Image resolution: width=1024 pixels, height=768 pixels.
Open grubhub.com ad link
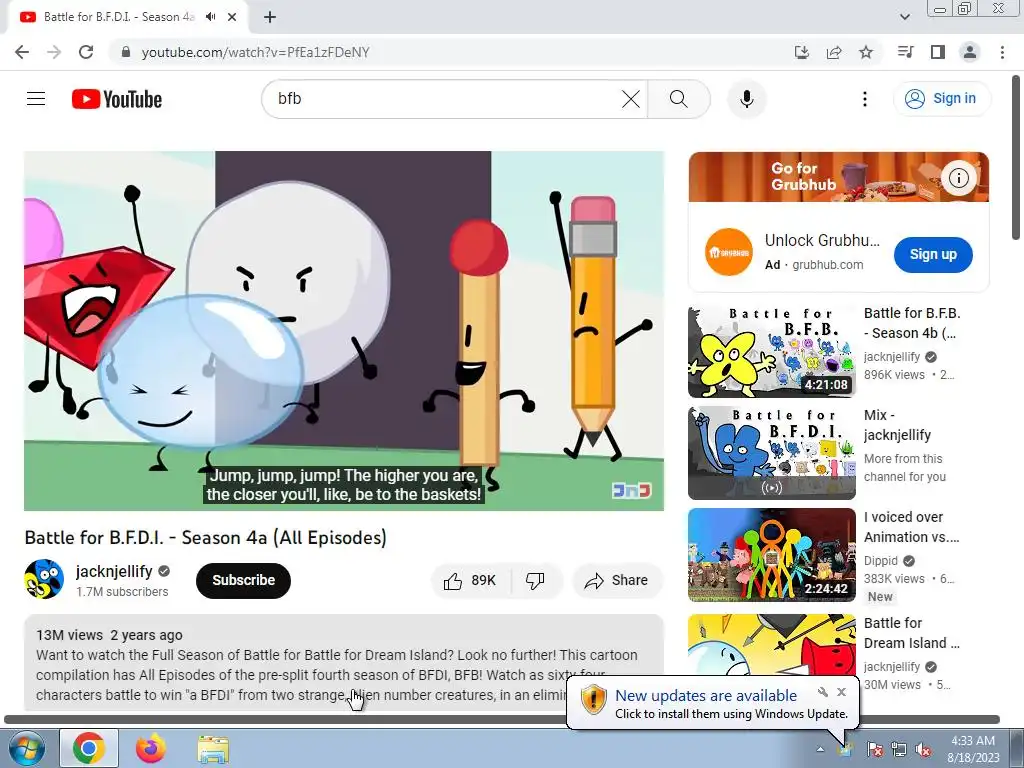[827, 264]
